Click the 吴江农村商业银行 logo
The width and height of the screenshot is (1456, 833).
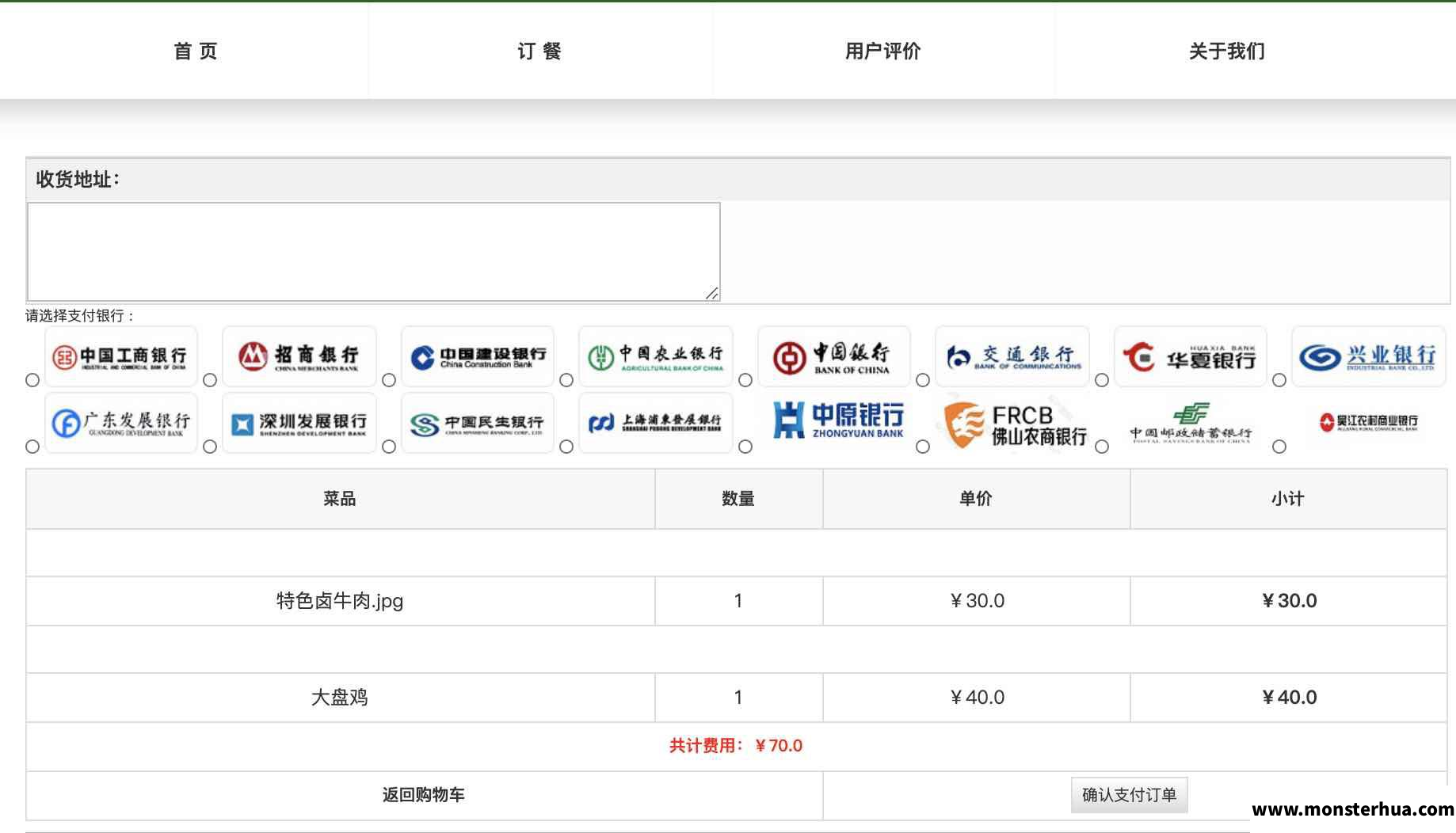[x=1369, y=421]
